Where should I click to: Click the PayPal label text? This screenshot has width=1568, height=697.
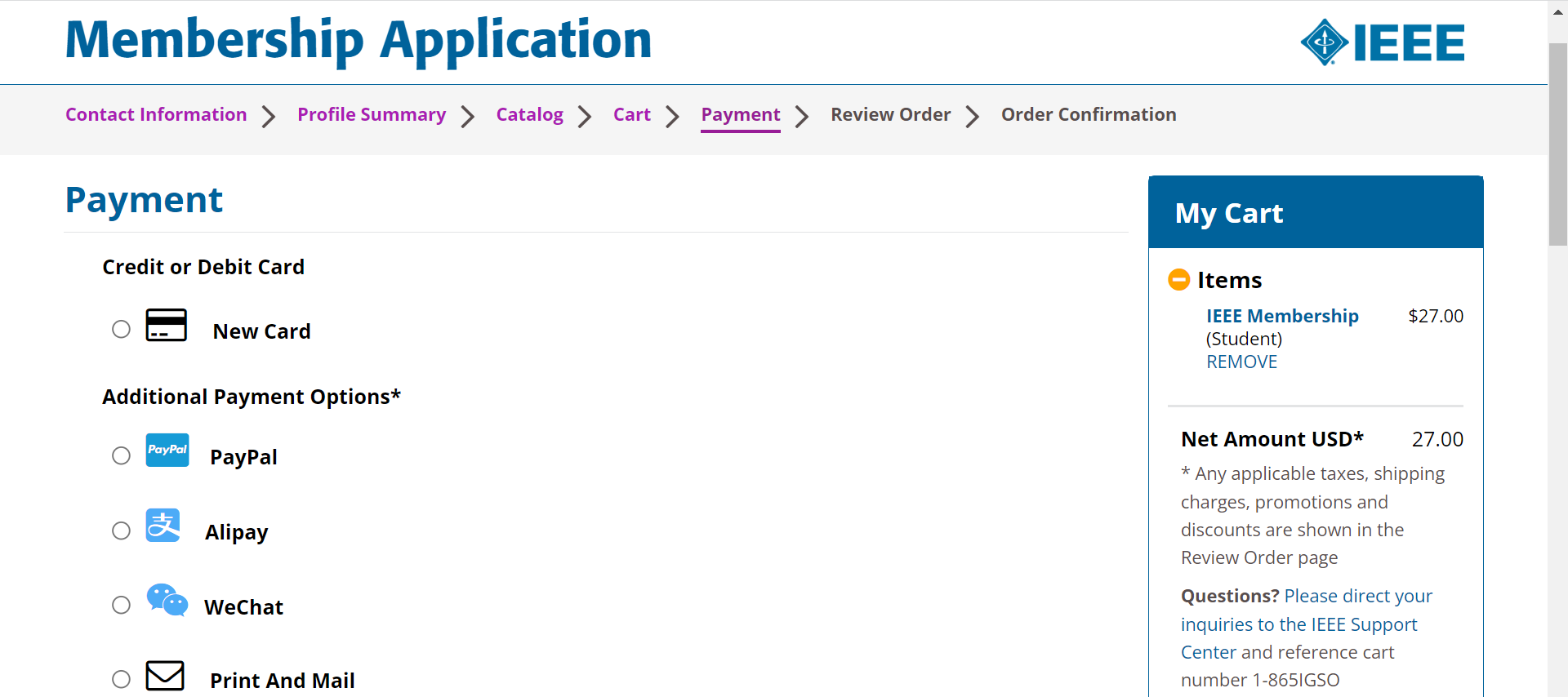click(x=243, y=457)
